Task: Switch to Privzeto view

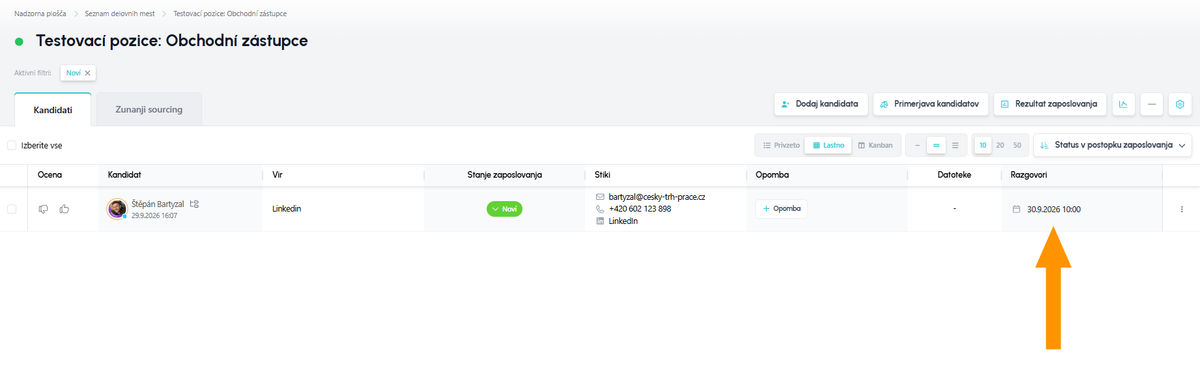Action: [781, 145]
